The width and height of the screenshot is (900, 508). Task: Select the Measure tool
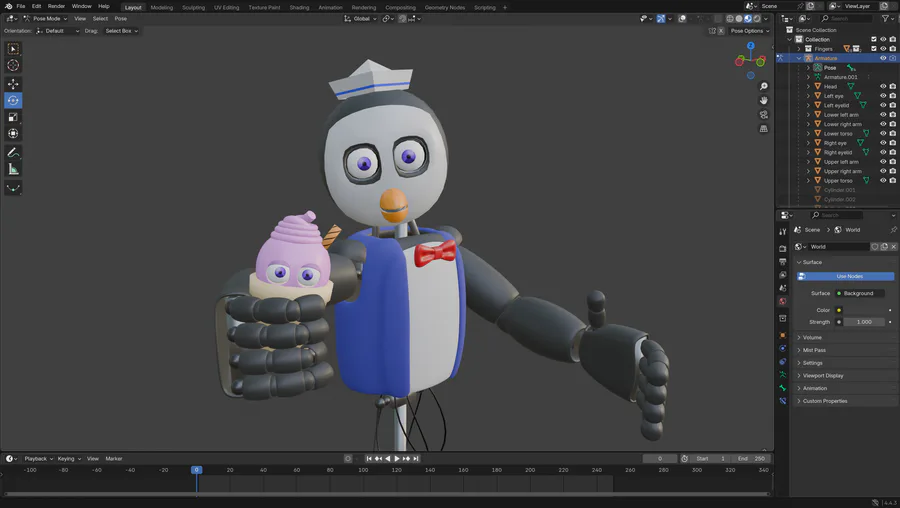point(13,169)
